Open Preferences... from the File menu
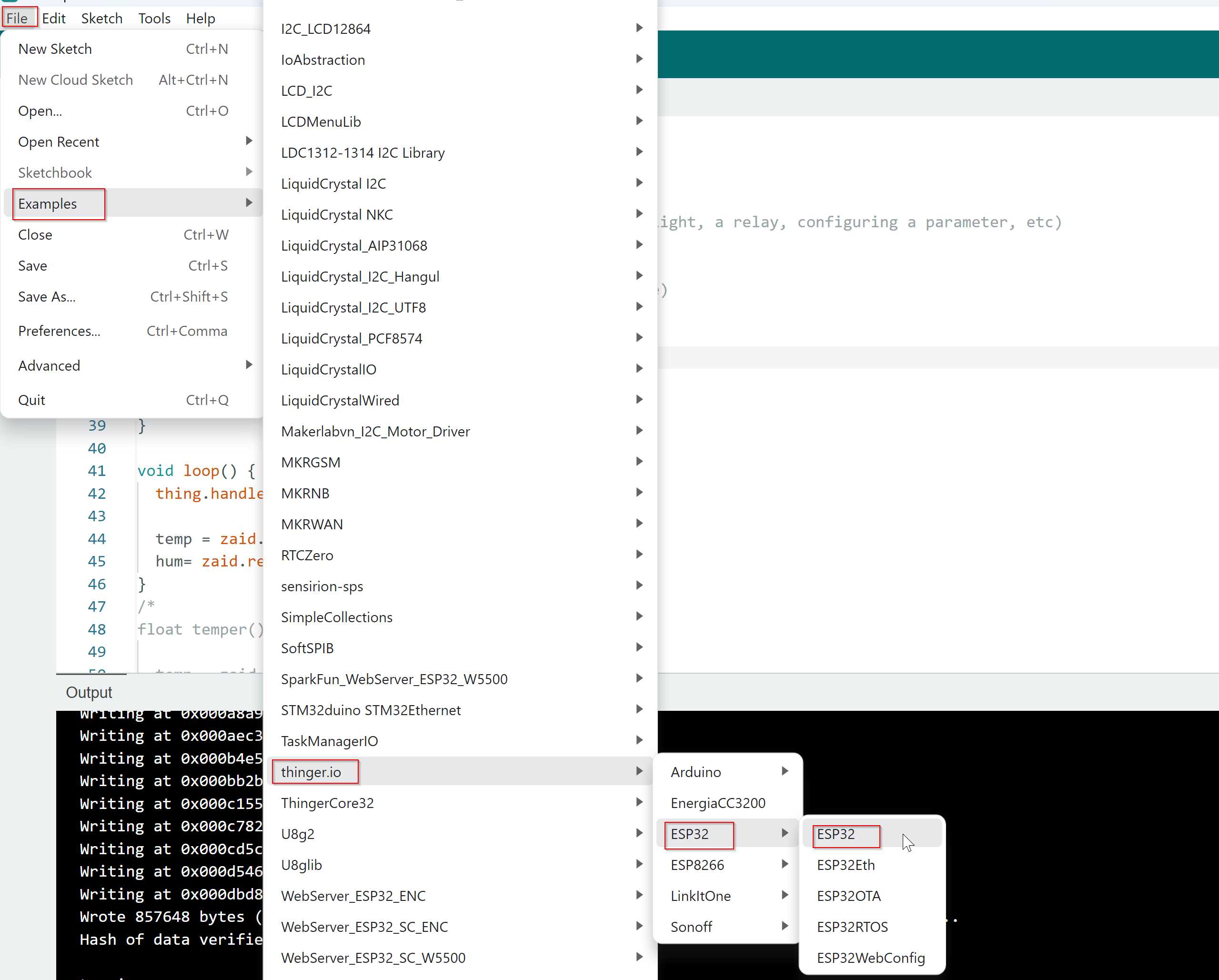 pos(133,331)
